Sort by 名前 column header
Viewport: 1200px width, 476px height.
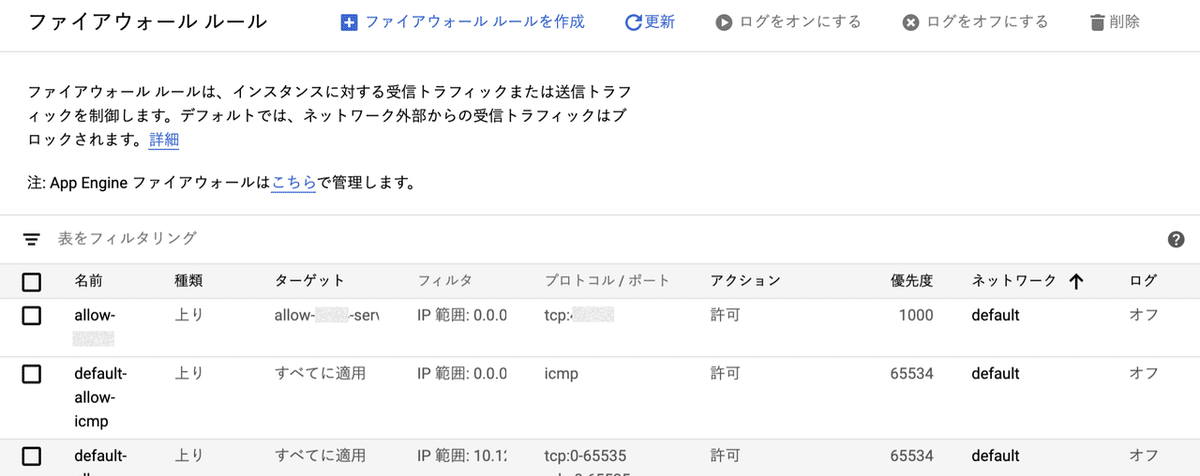(x=88, y=282)
